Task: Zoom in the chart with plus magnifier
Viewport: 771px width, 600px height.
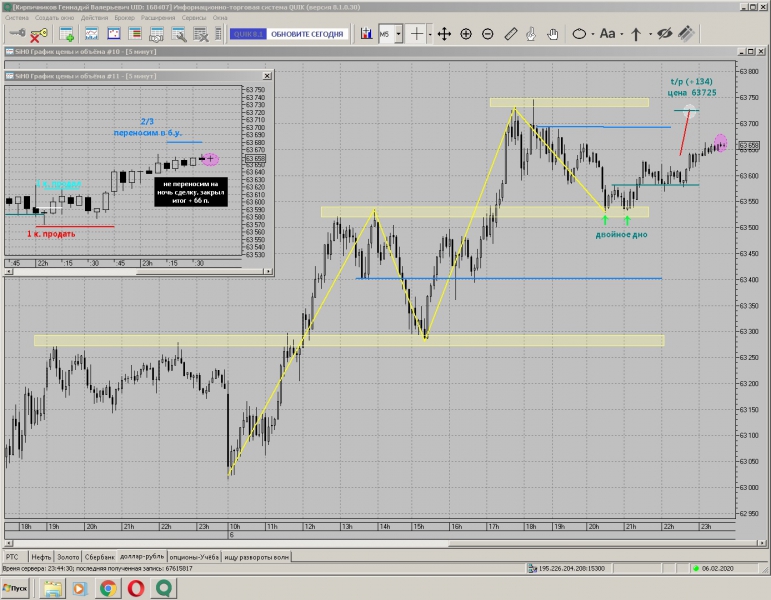Action: click(x=466, y=33)
